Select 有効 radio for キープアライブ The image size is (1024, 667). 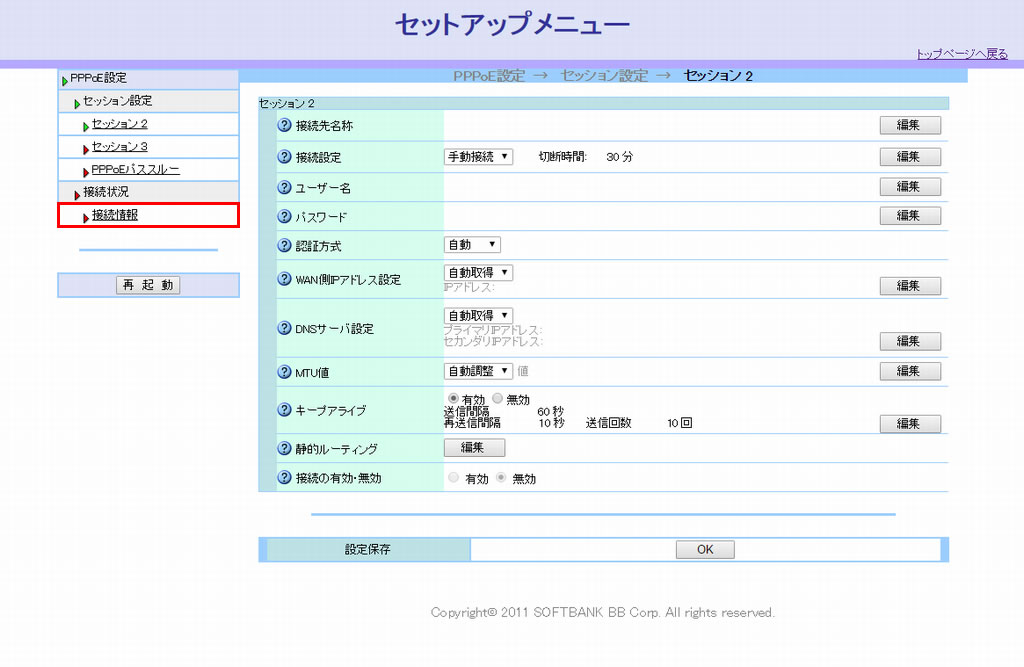click(453, 398)
